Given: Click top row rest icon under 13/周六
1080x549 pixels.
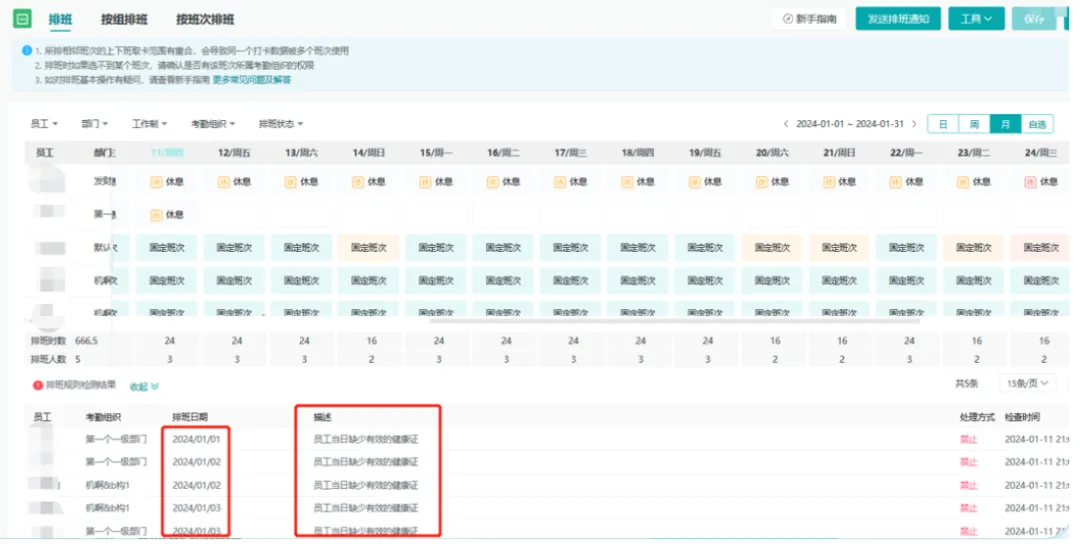Looking at the screenshot, I should point(291,182).
